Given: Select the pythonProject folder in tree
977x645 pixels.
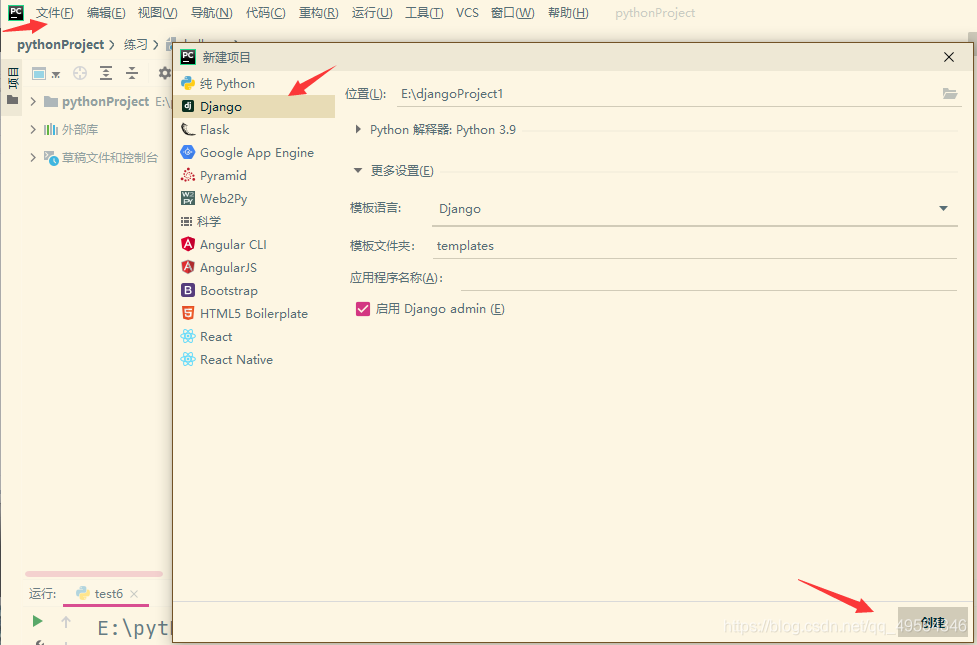Looking at the screenshot, I should 105,102.
